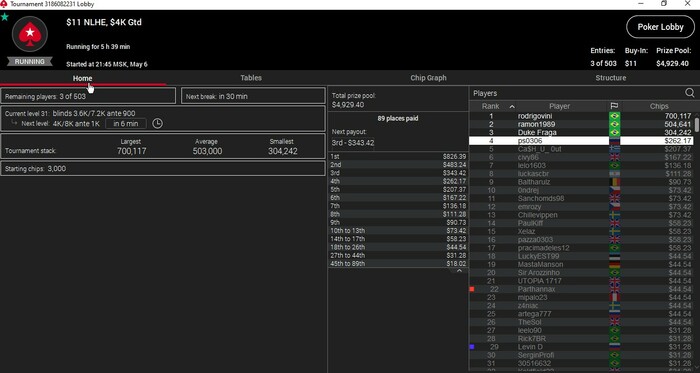Sort by the Player column header
The height and width of the screenshot is (373, 700).
coord(559,106)
